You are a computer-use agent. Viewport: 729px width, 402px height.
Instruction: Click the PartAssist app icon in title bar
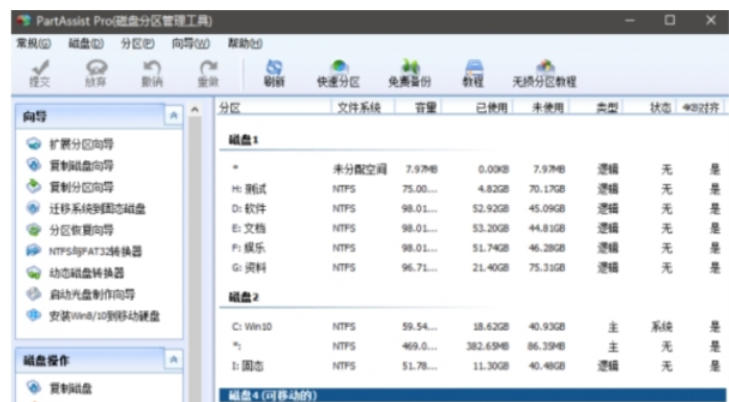click(x=23, y=21)
